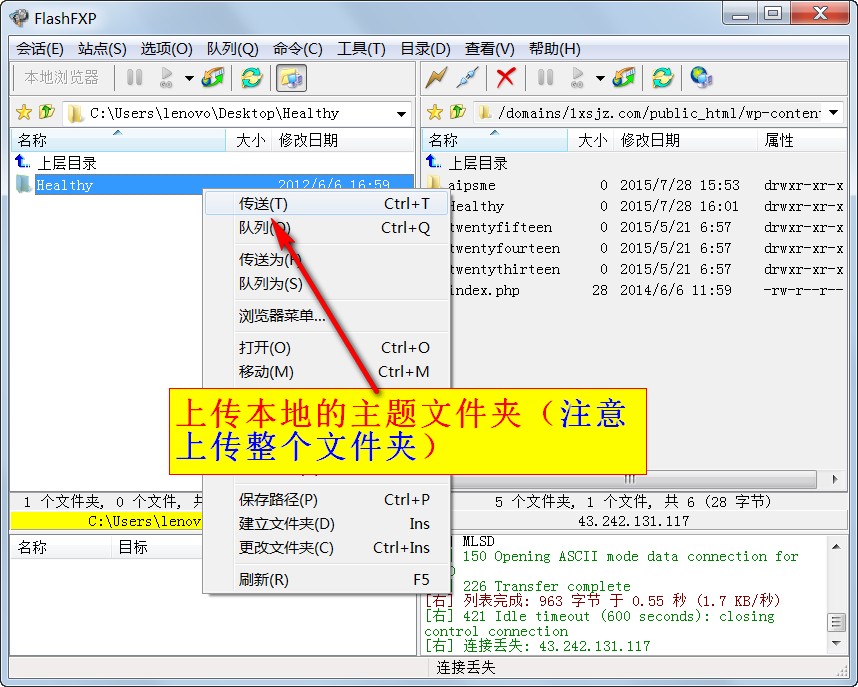This screenshot has width=858, height=687.
Task: Open the remote pane globe transfer icon
Action: [624, 78]
